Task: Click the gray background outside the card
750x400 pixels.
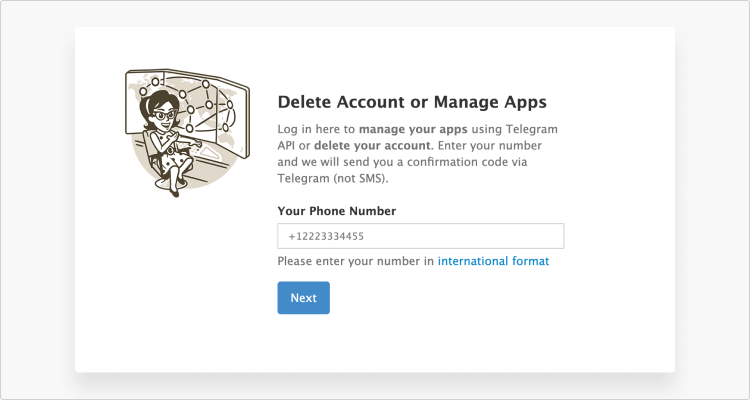Action: coord(36,200)
